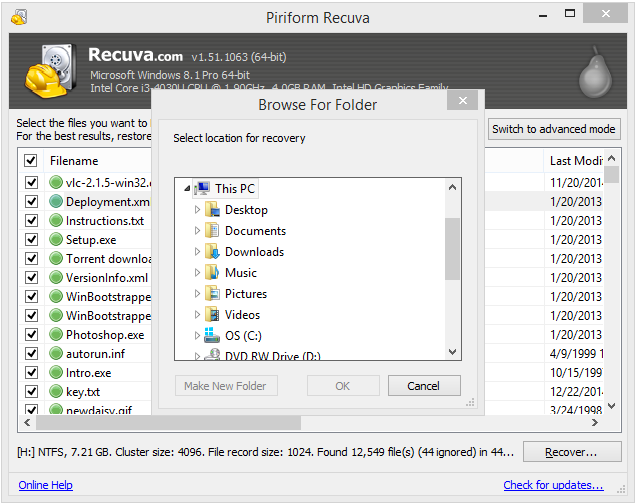Uncheck the Setup.exe checkbox

tap(31, 239)
